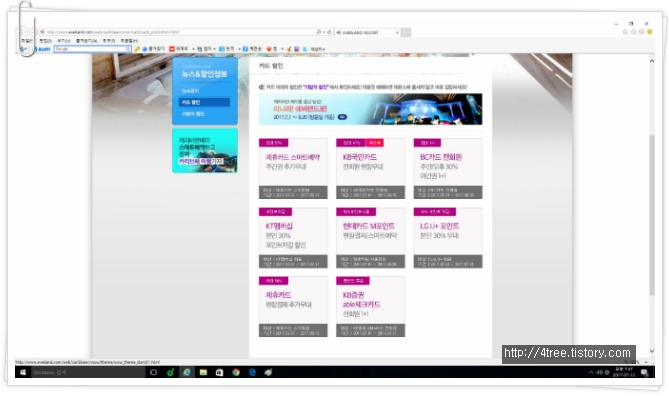The height and width of the screenshot is (396, 669).
Task: Close the EVERLAND RESORT tab
Action: tap(397, 32)
